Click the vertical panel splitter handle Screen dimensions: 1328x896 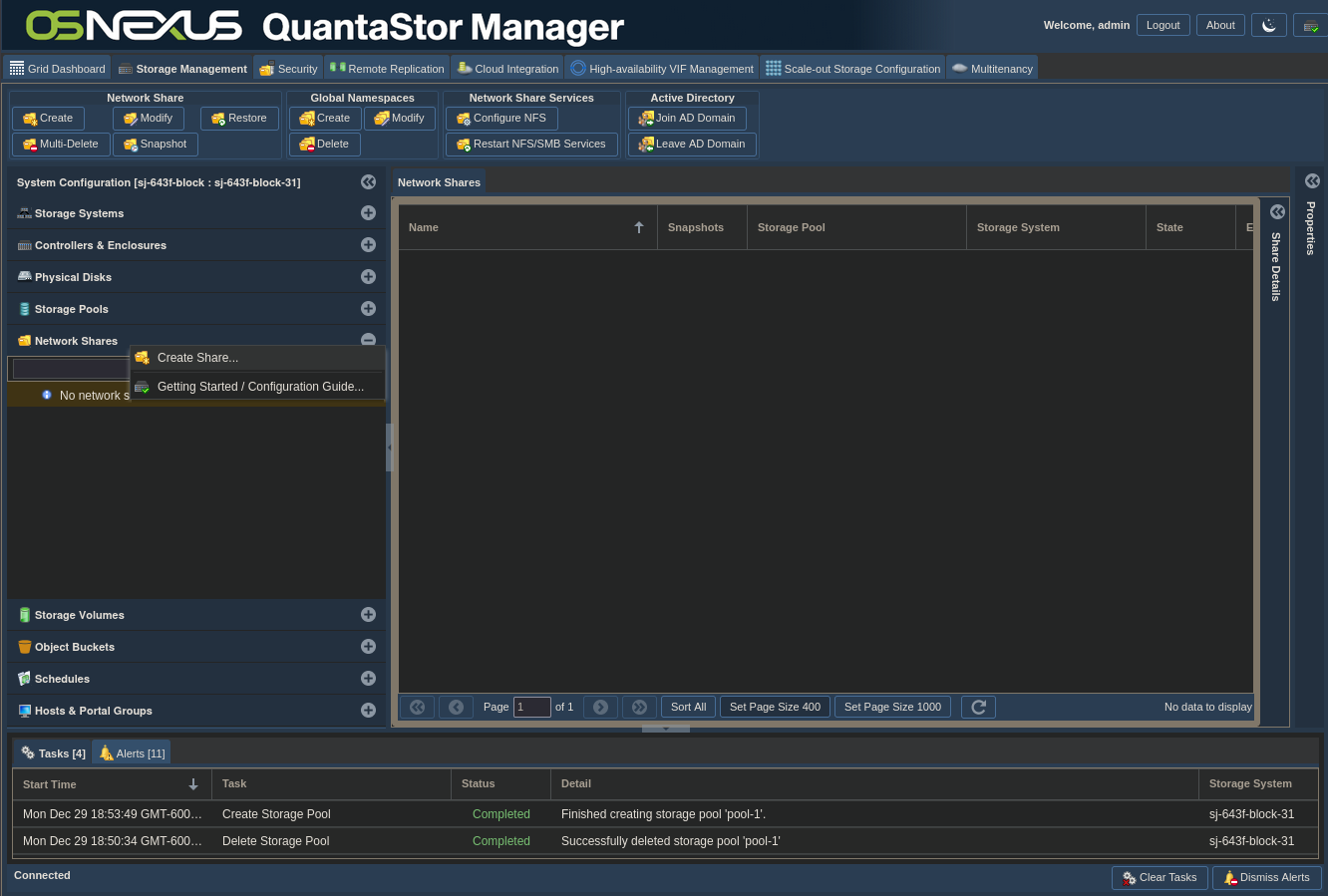[389, 448]
